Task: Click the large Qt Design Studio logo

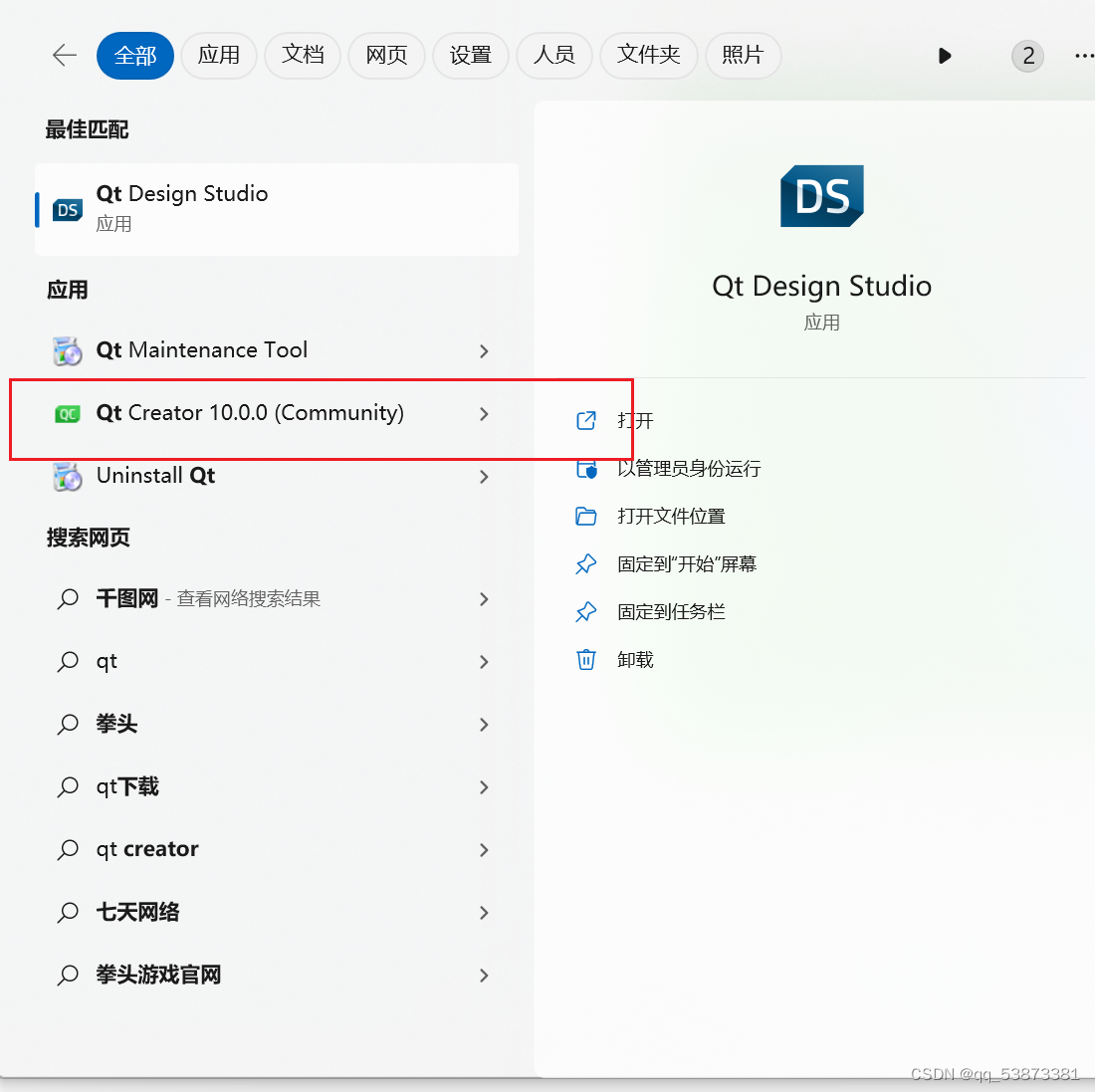Action: 821,196
